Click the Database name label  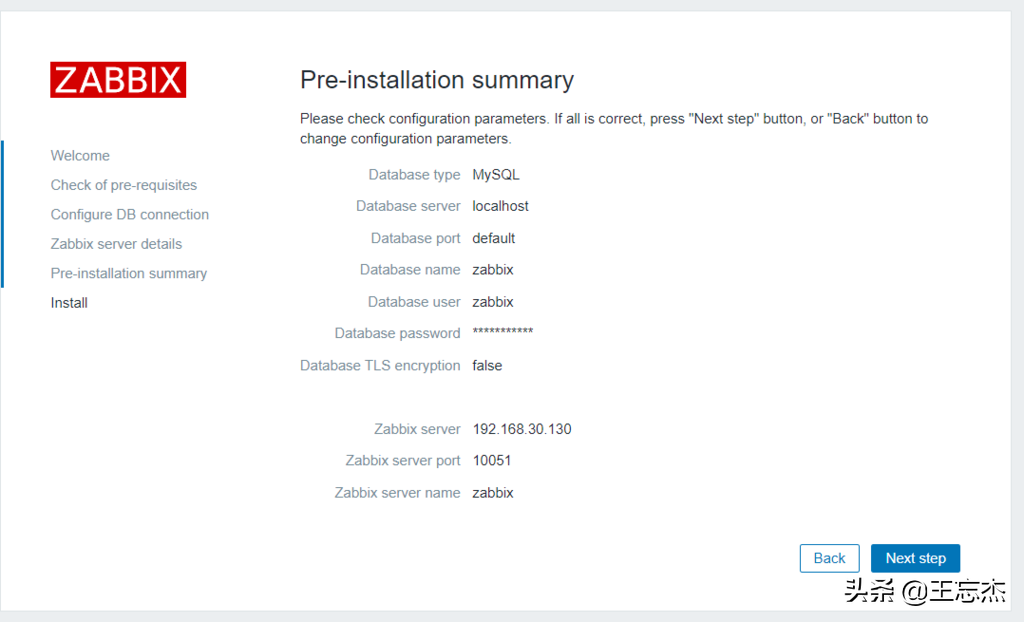(410, 270)
